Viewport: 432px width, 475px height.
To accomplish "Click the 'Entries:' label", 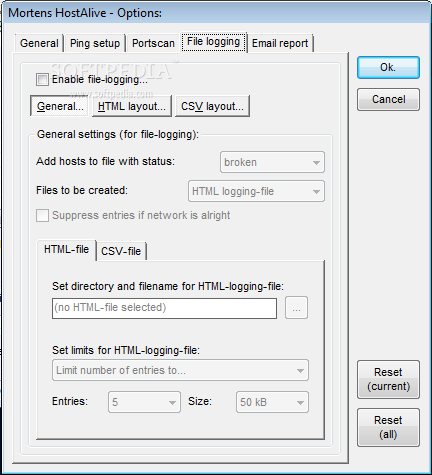I will tap(70, 401).
